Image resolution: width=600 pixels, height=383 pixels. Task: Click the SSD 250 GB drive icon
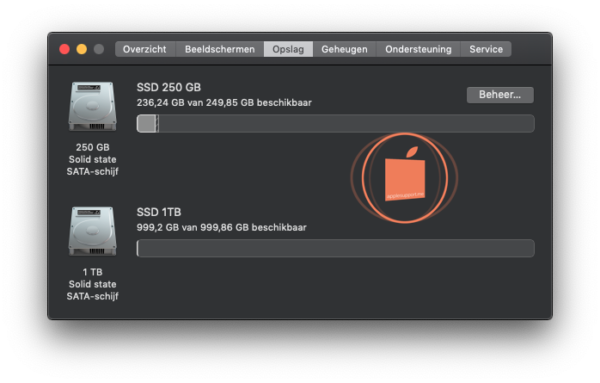(93, 106)
